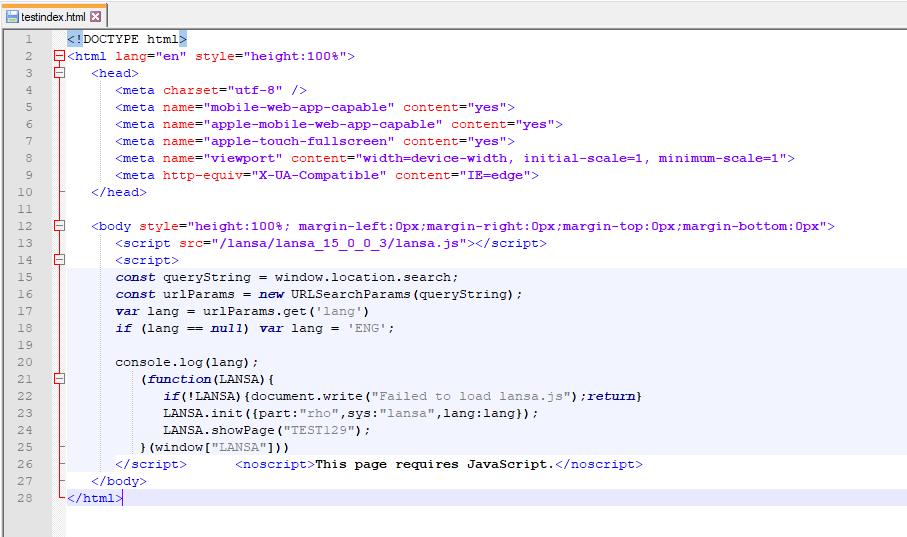Close the testindex.html tab
The image size is (907, 537).
[x=96, y=17]
